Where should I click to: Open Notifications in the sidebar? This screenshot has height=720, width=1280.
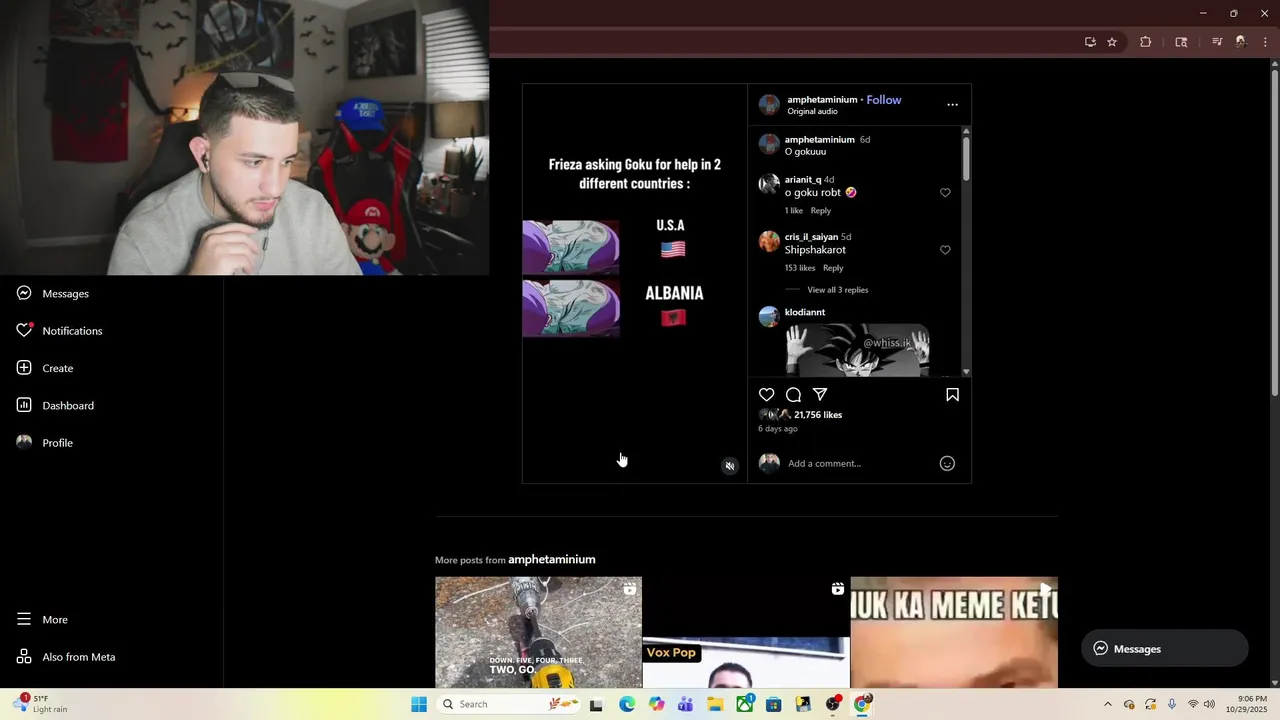72,331
